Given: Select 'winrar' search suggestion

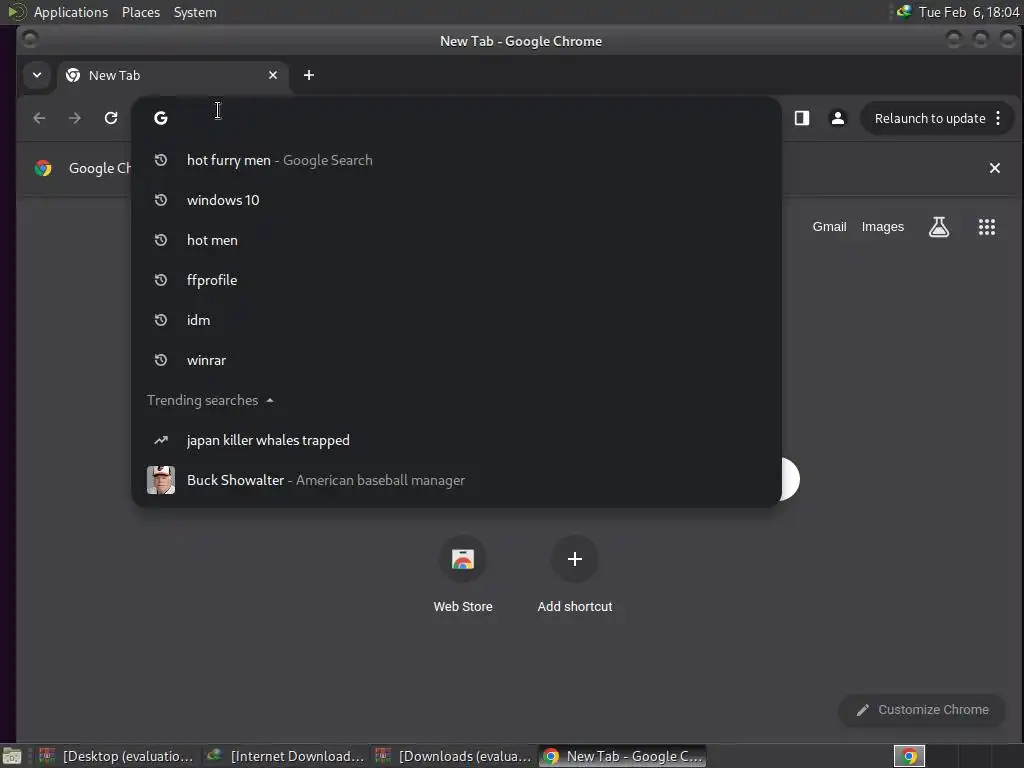Looking at the screenshot, I should pyautogui.click(x=456, y=360).
